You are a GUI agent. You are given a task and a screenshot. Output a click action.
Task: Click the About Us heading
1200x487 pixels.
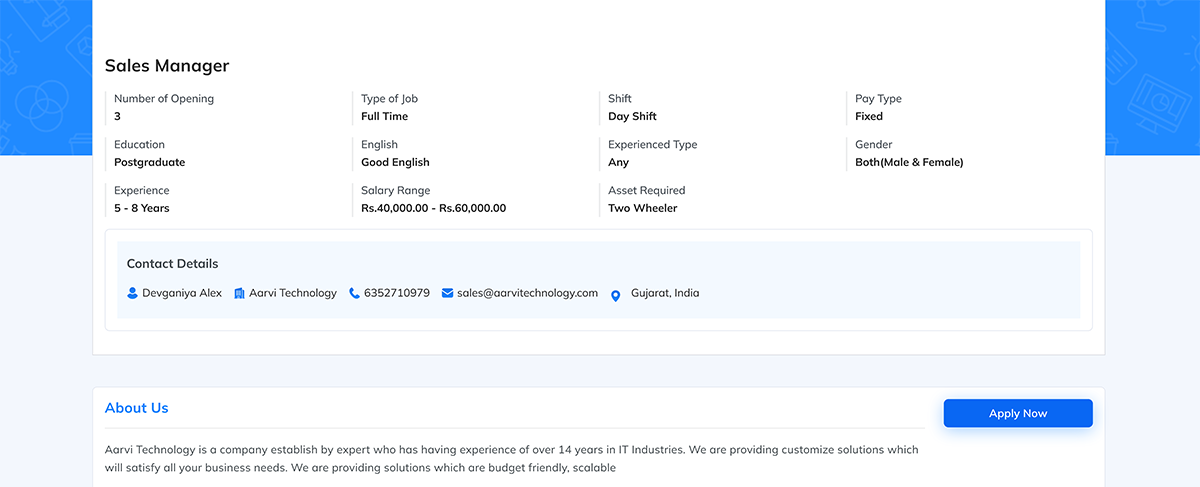pyautogui.click(x=137, y=408)
